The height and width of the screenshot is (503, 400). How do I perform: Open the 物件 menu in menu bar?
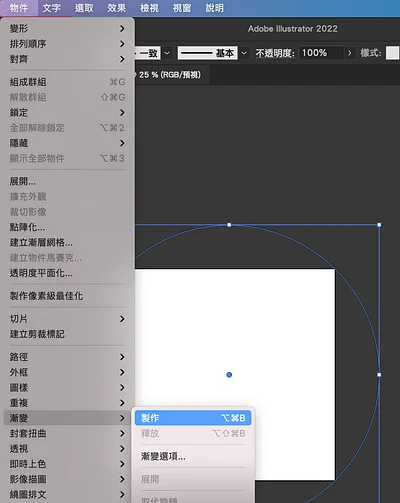click(19, 8)
